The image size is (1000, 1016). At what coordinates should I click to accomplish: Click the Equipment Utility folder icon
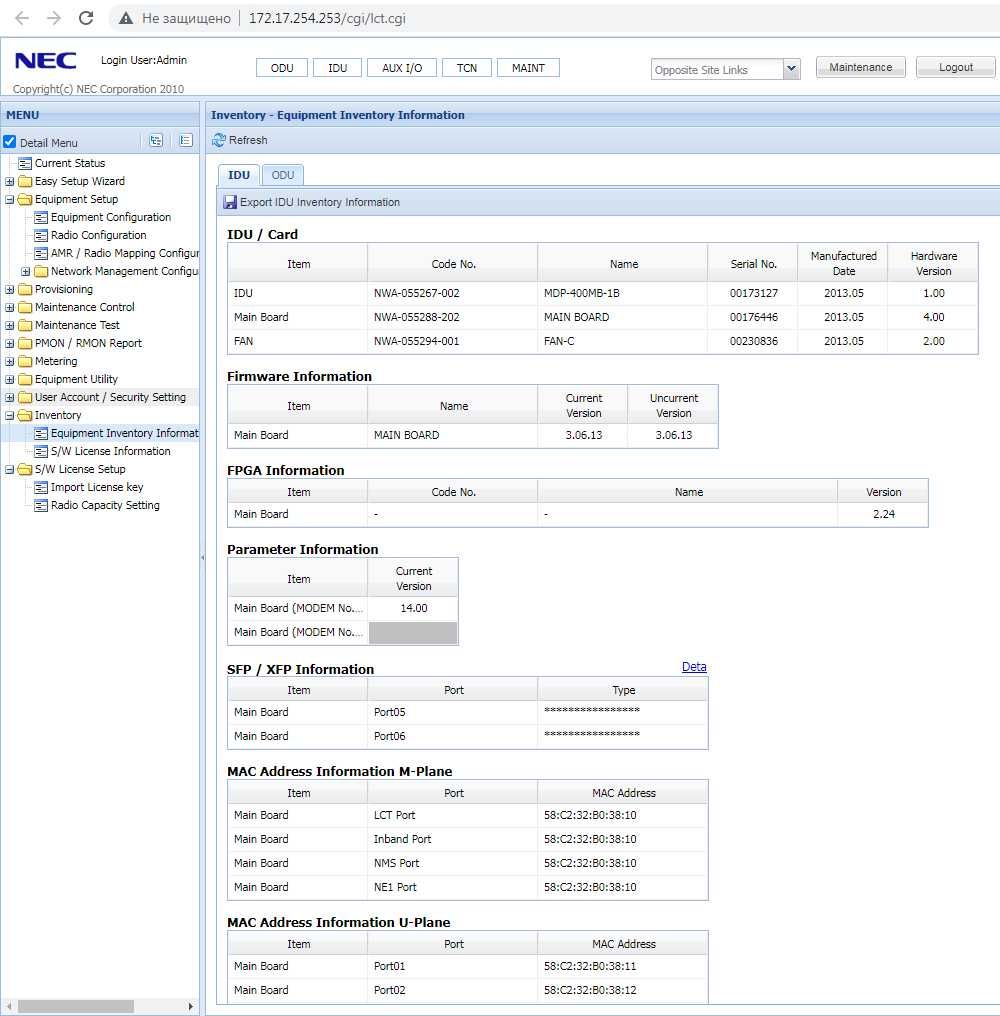25,379
